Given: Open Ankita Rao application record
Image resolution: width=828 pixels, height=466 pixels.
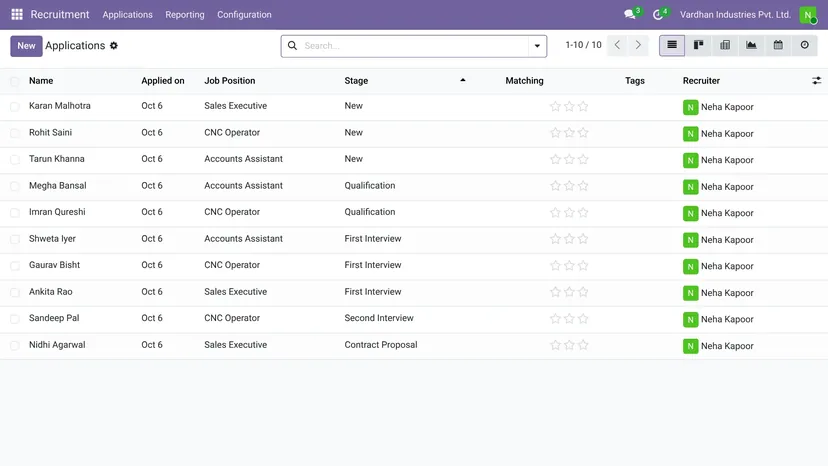Looking at the screenshot, I should [51, 292].
